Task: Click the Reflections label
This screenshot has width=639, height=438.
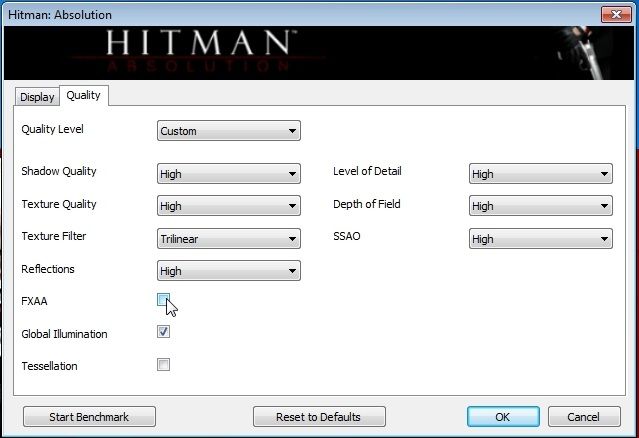Action: 48,269
